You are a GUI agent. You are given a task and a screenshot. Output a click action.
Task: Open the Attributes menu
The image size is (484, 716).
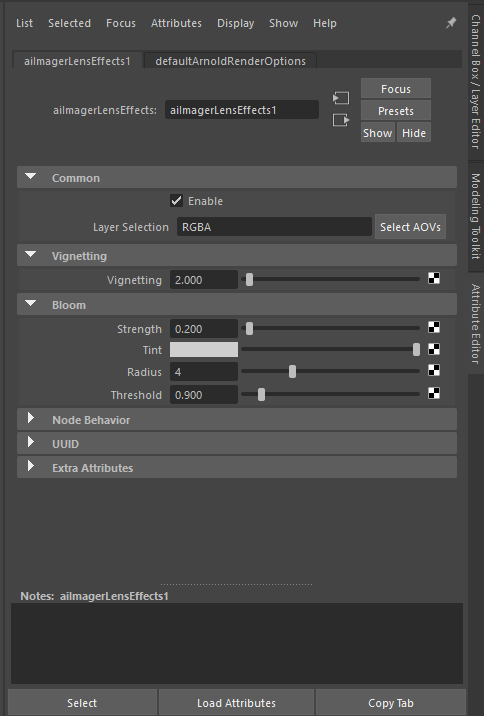[x=176, y=23]
